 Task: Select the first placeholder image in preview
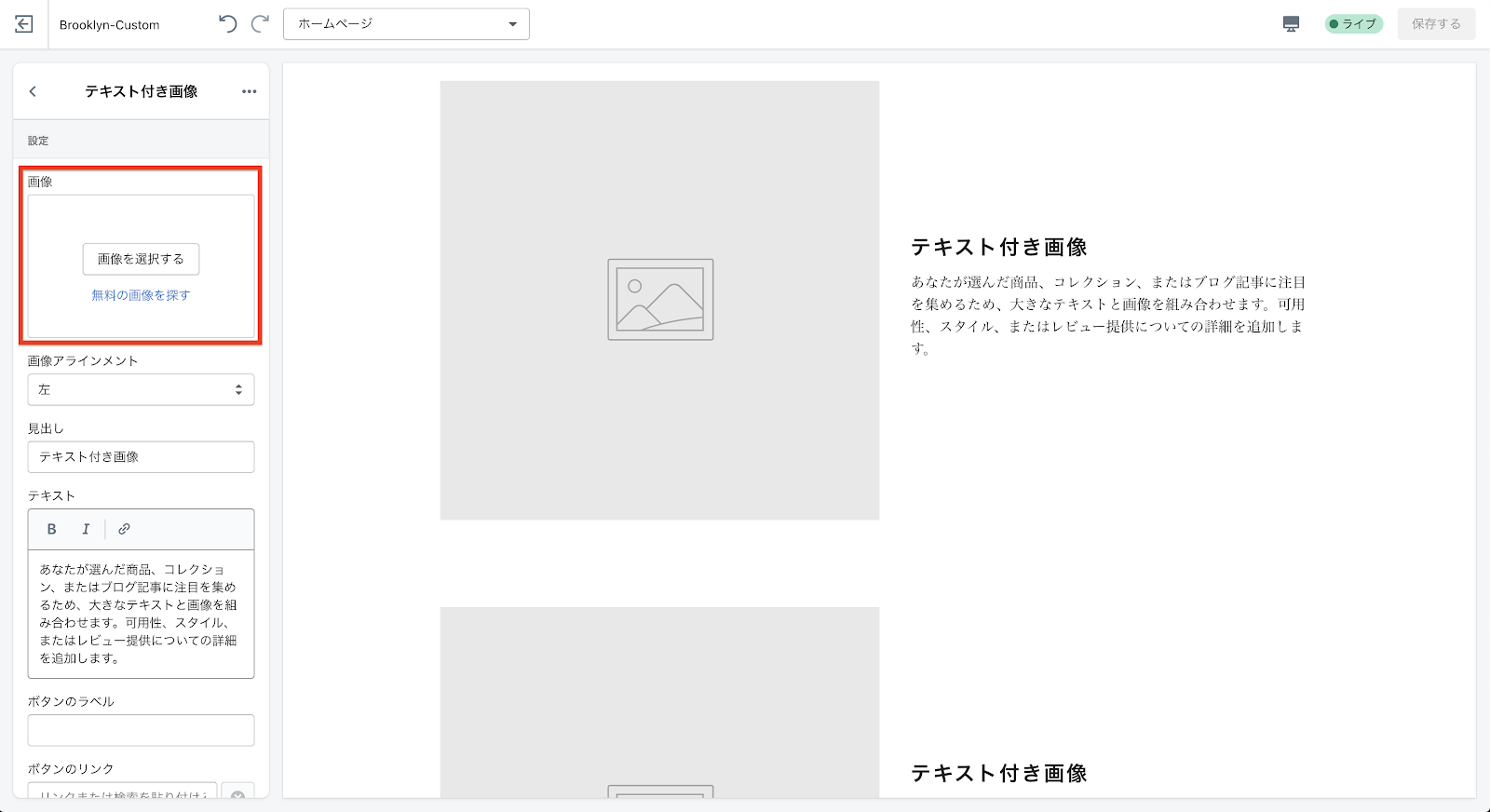tap(659, 300)
